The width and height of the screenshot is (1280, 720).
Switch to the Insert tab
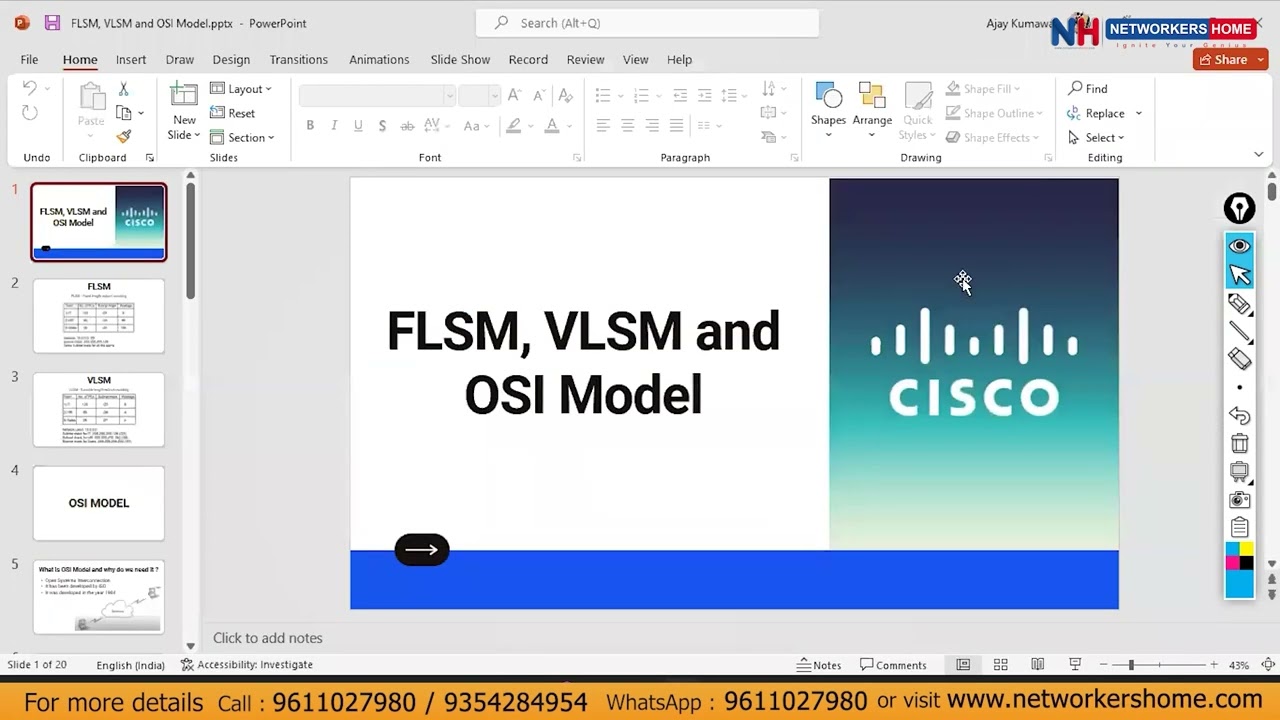pos(131,60)
